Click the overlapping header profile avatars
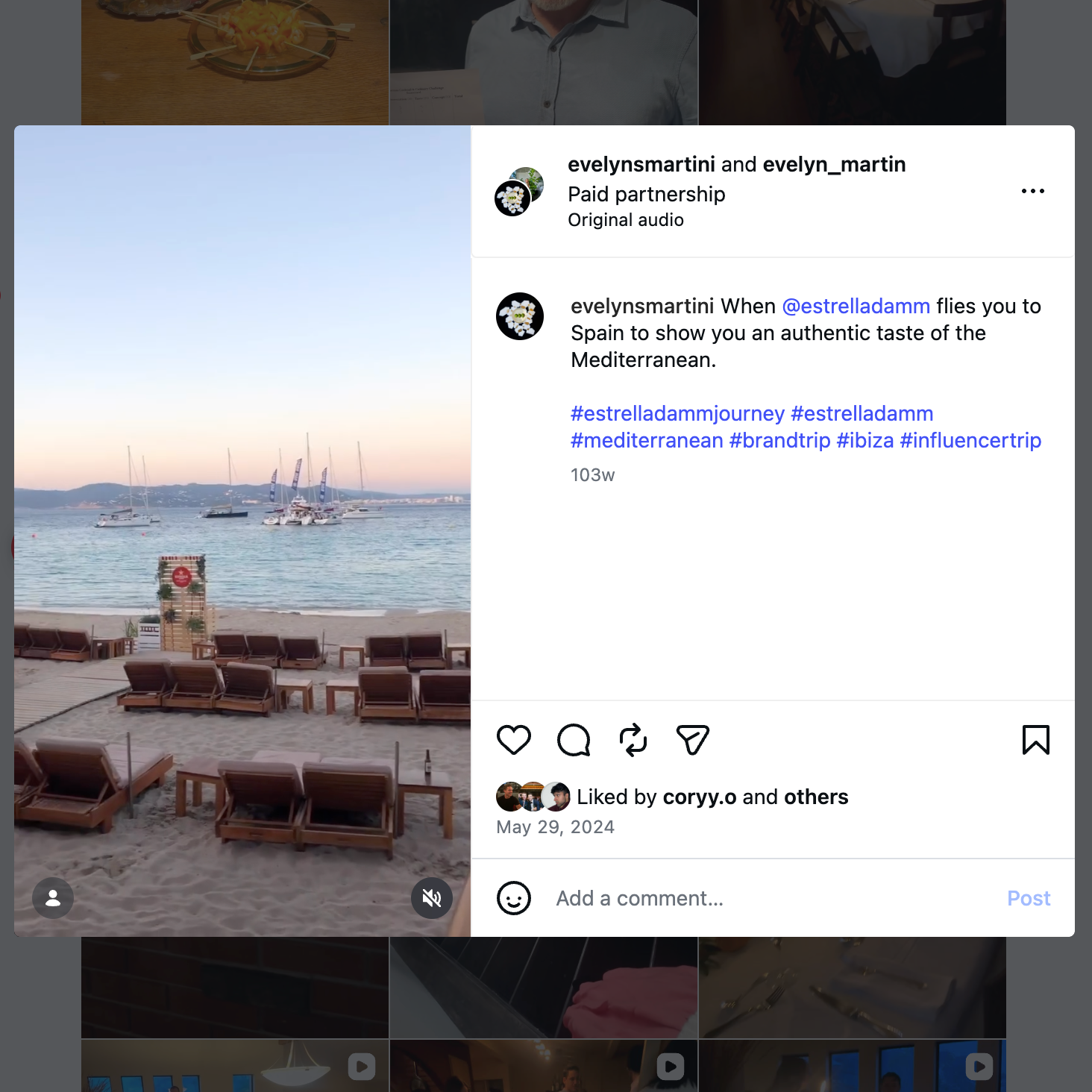 point(519,192)
